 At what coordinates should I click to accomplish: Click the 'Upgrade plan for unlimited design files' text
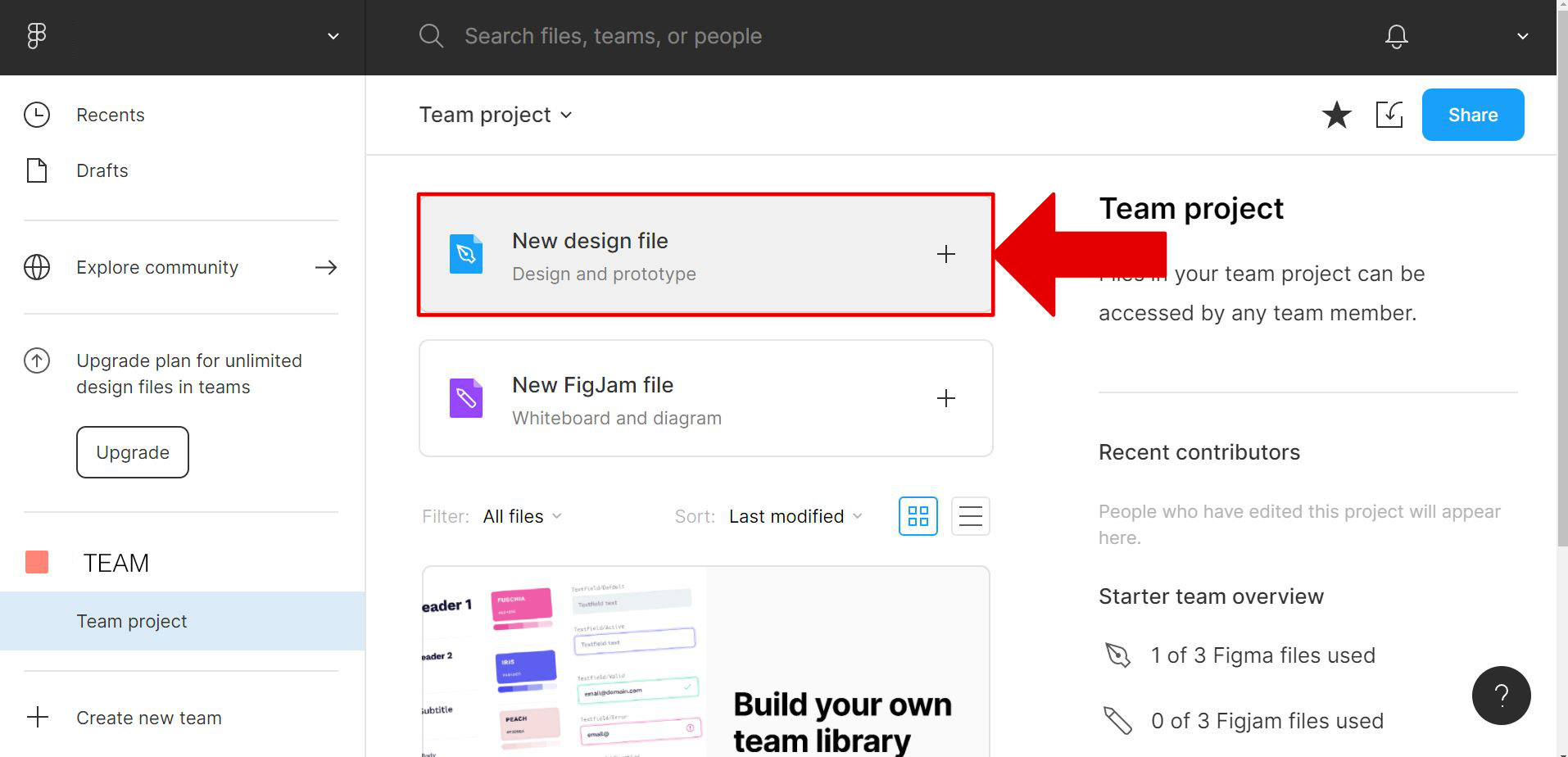click(x=189, y=374)
